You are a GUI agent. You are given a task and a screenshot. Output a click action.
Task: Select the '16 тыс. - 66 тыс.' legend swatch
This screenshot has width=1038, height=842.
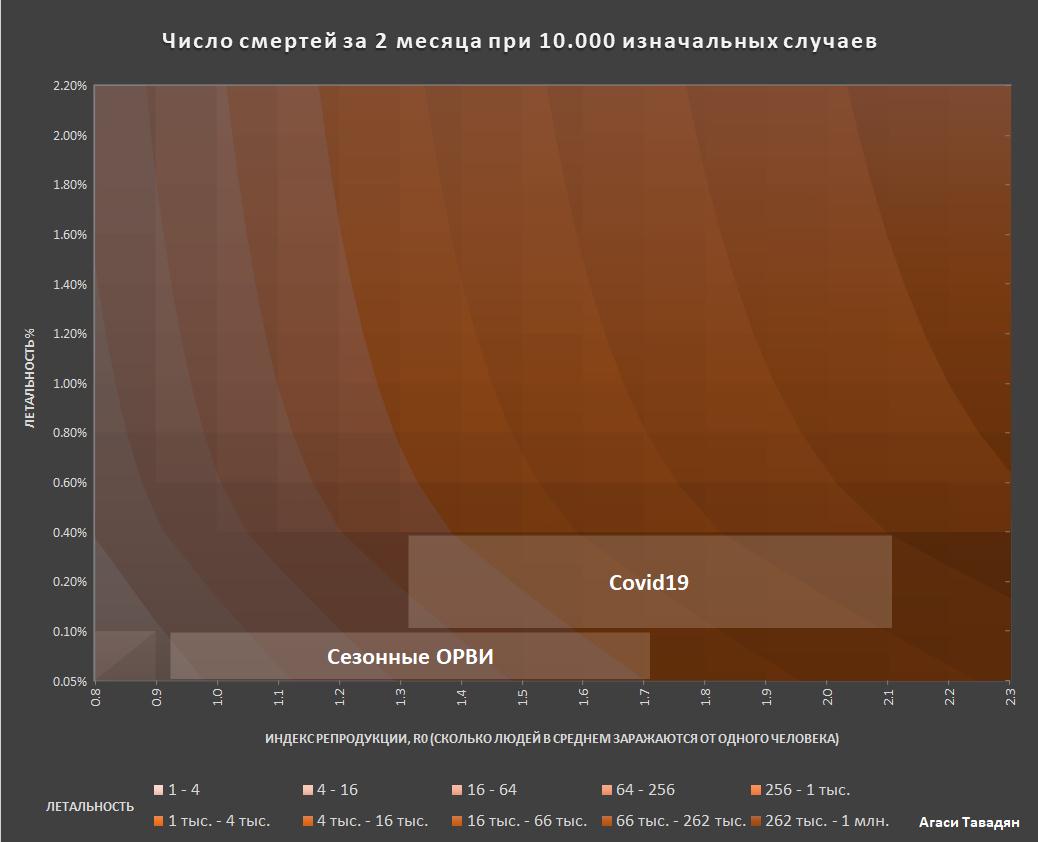(457, 821)
